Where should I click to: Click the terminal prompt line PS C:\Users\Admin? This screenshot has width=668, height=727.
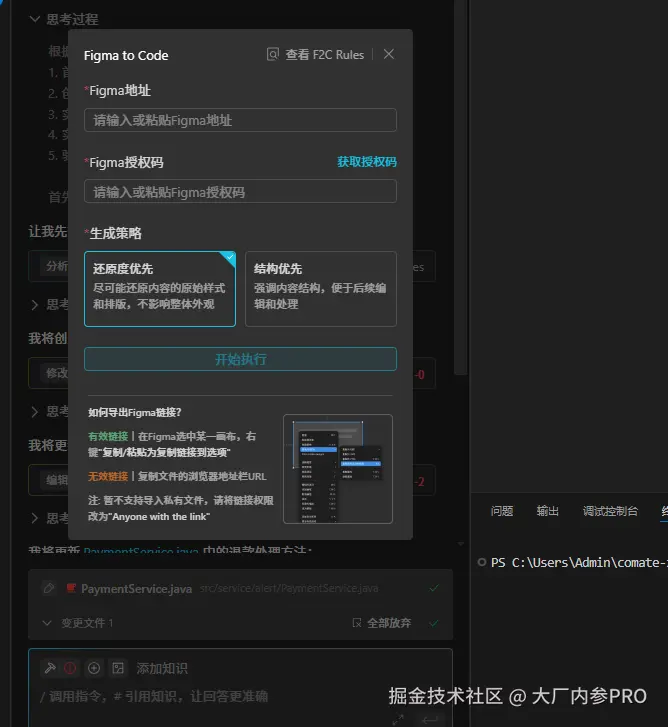(579, 562)
